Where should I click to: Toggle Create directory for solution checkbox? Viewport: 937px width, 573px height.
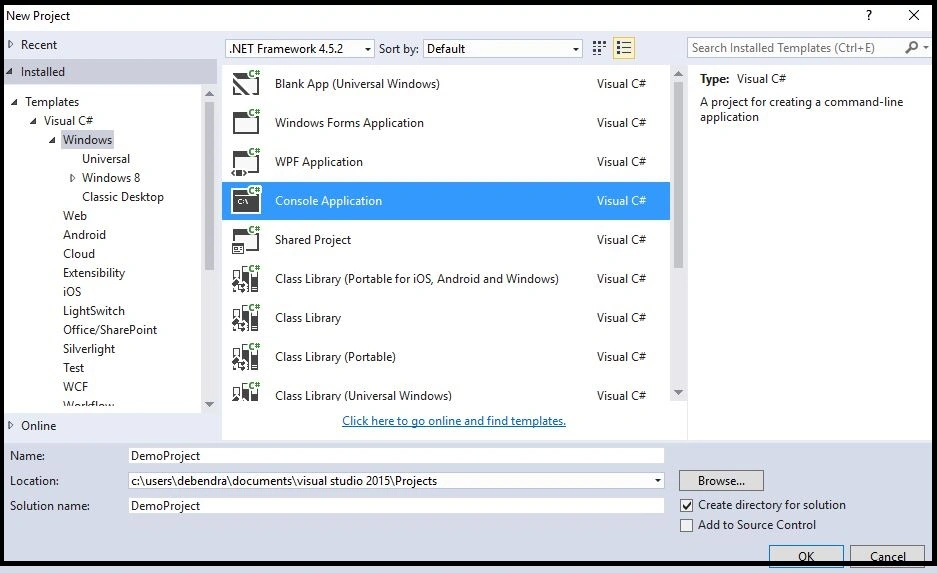tap(687, 505)
